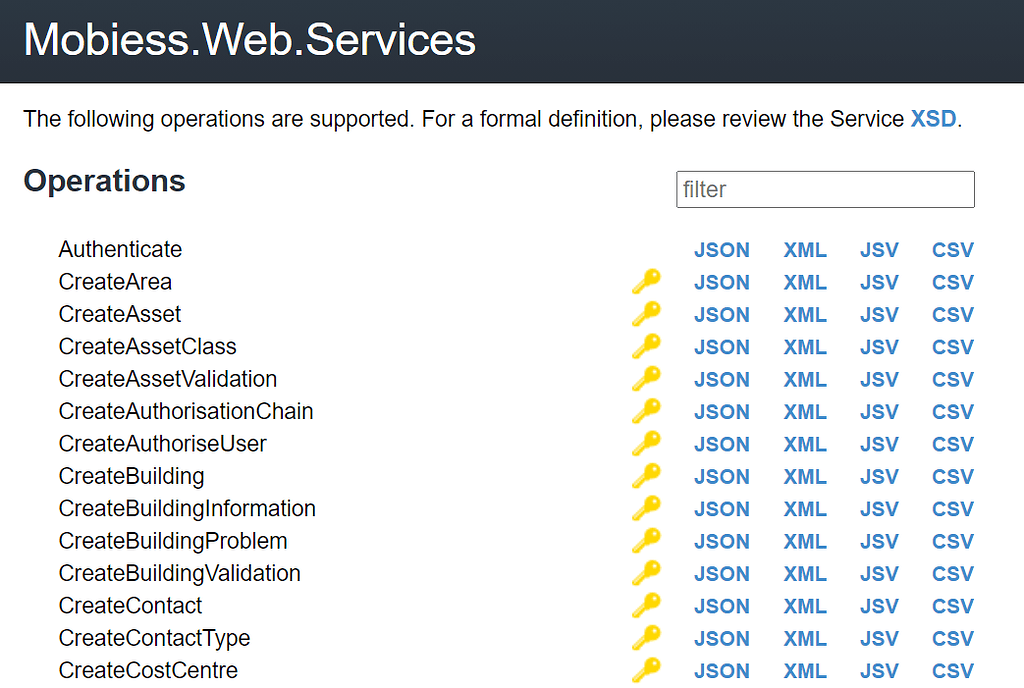Open the Authenticate operation
This screenshot has height=688, width=1024.
click(120, 249)
